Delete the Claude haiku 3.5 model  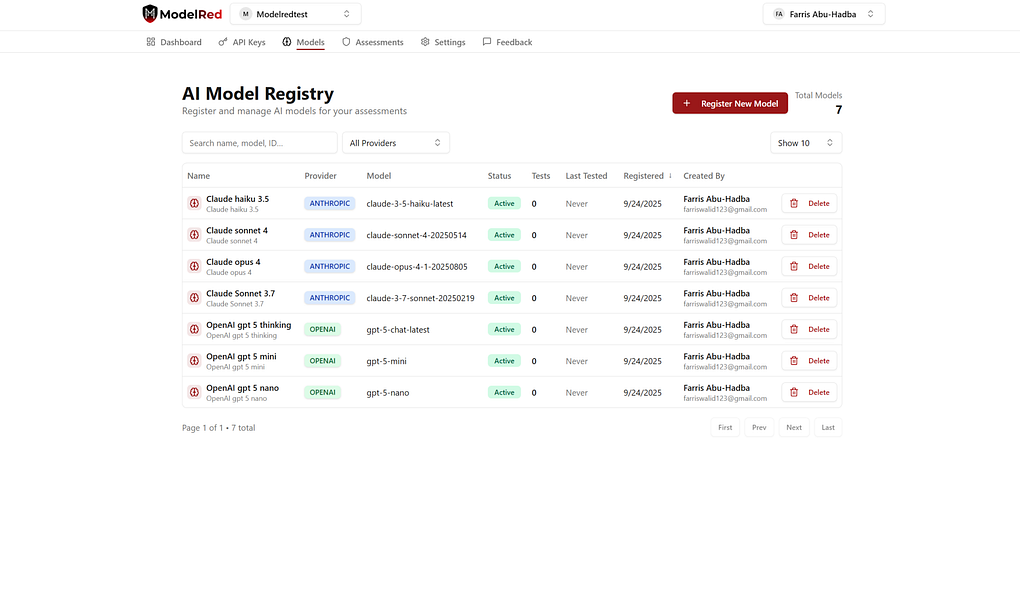click(809, 204)
